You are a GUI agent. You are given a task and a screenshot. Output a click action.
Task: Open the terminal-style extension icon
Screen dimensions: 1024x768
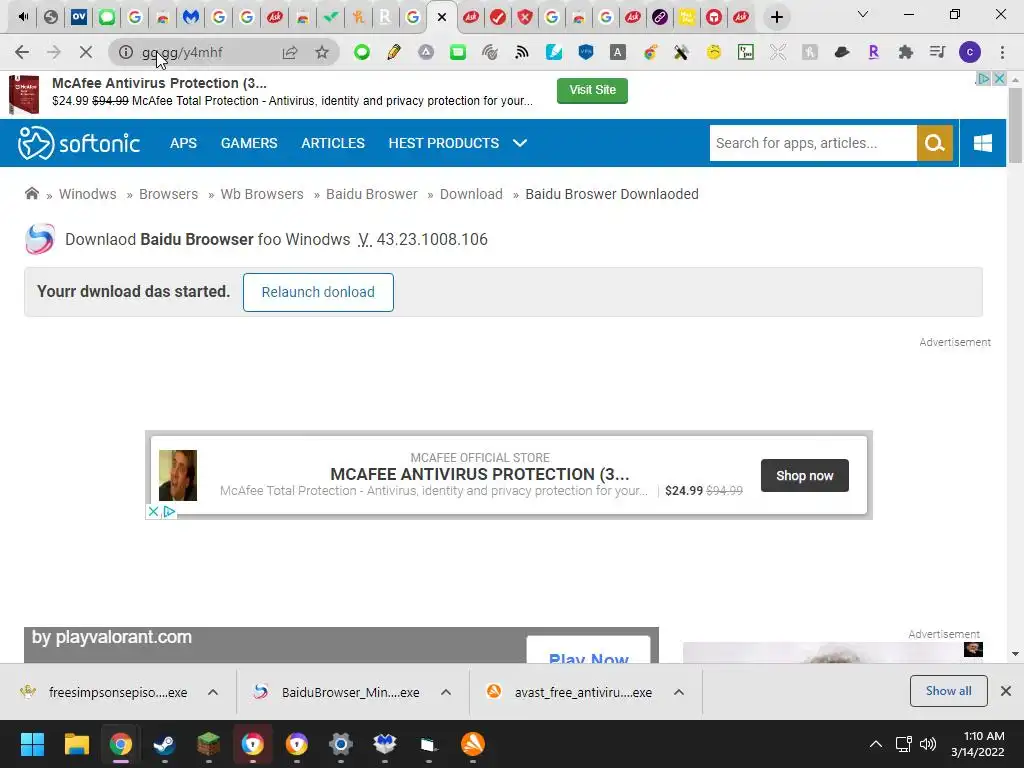pyautogui.click(x=746, y=52)
